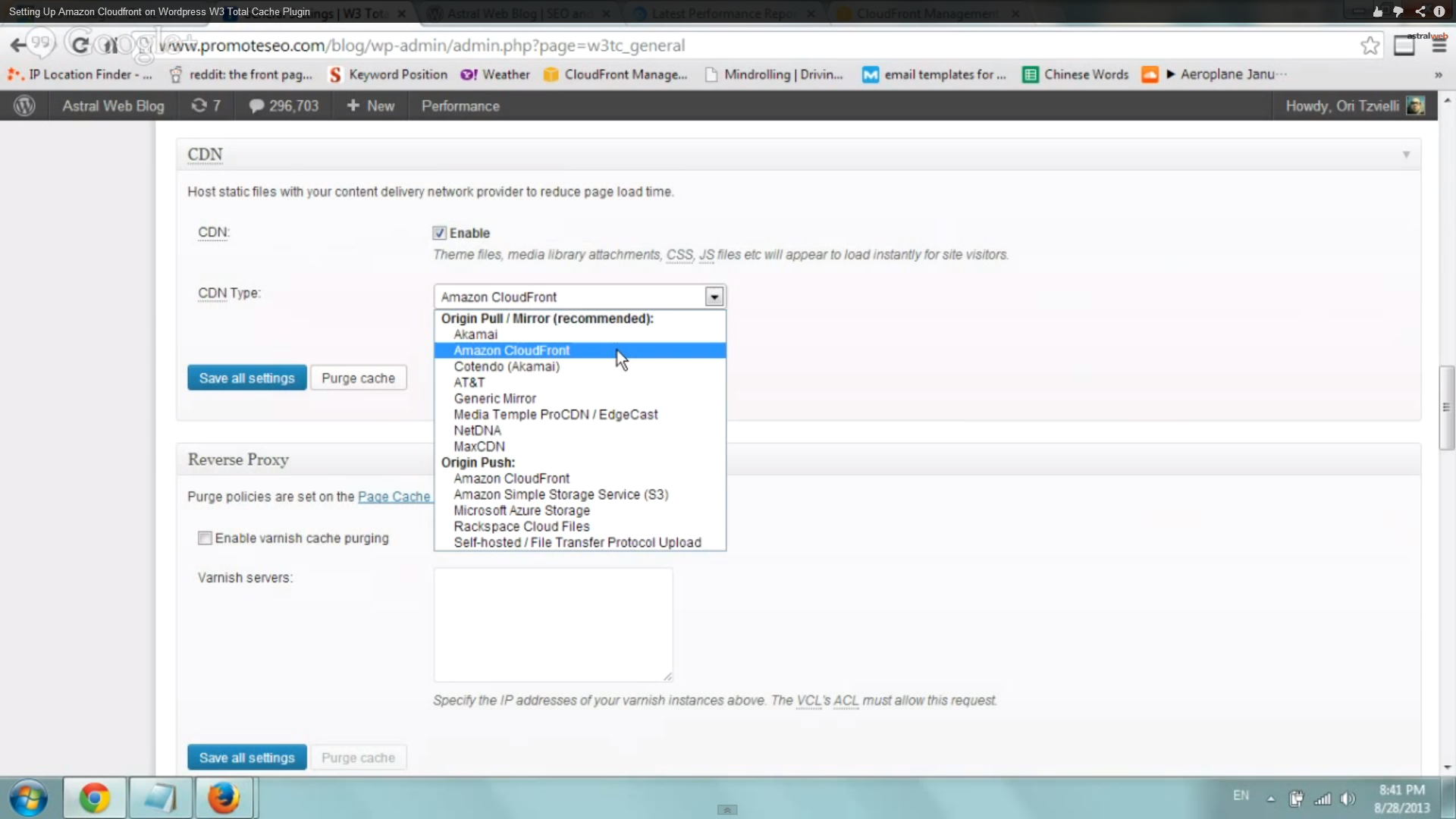The height and width of the screenshot is (819, 1456).
Task: Select Microsoft Azure Storage option
Action: point(579,510)
